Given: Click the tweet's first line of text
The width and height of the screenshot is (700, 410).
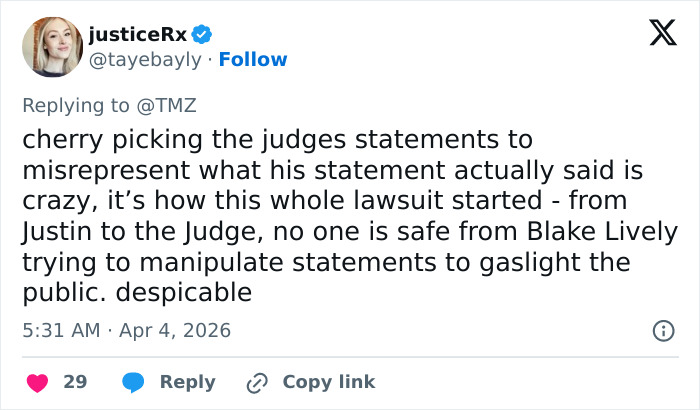Looking at the screenshot, I should pos(277,140).
